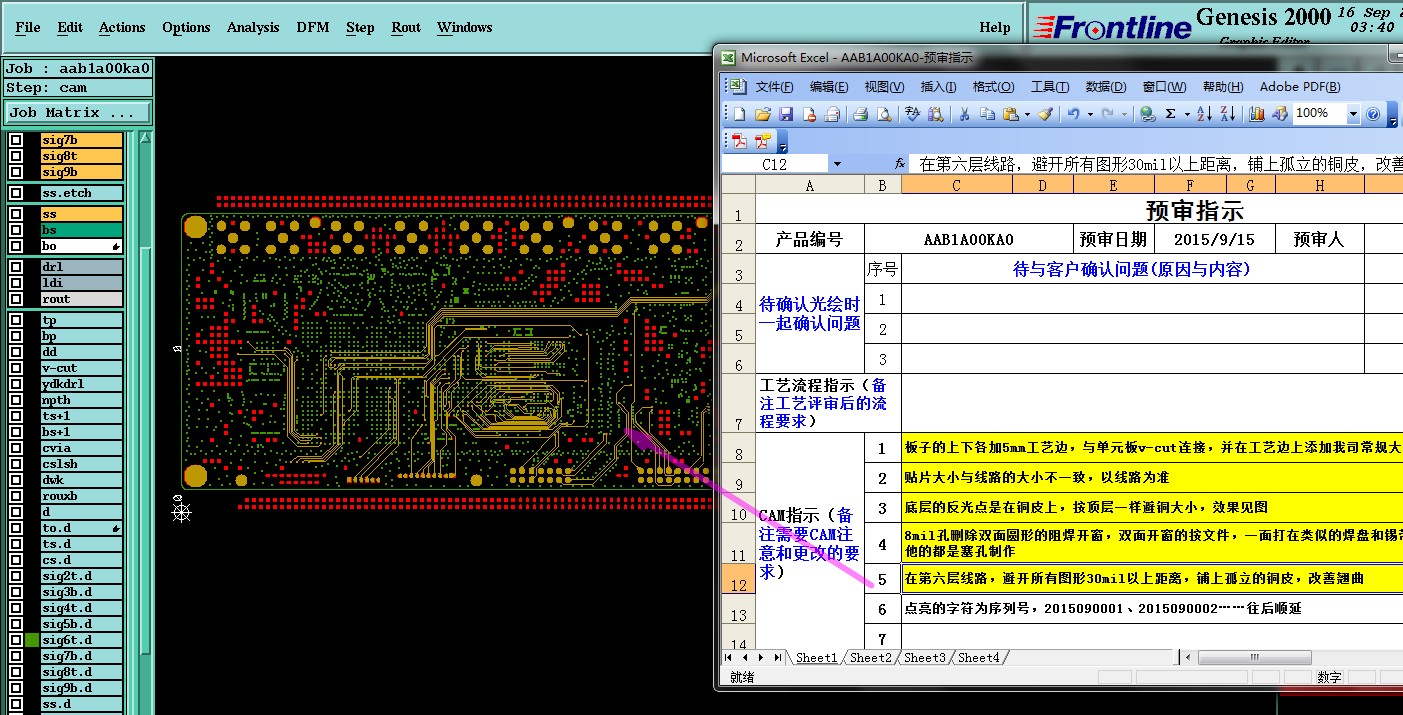Select the bo layer name
1403x715 pixels.
[x=81, y=246]
